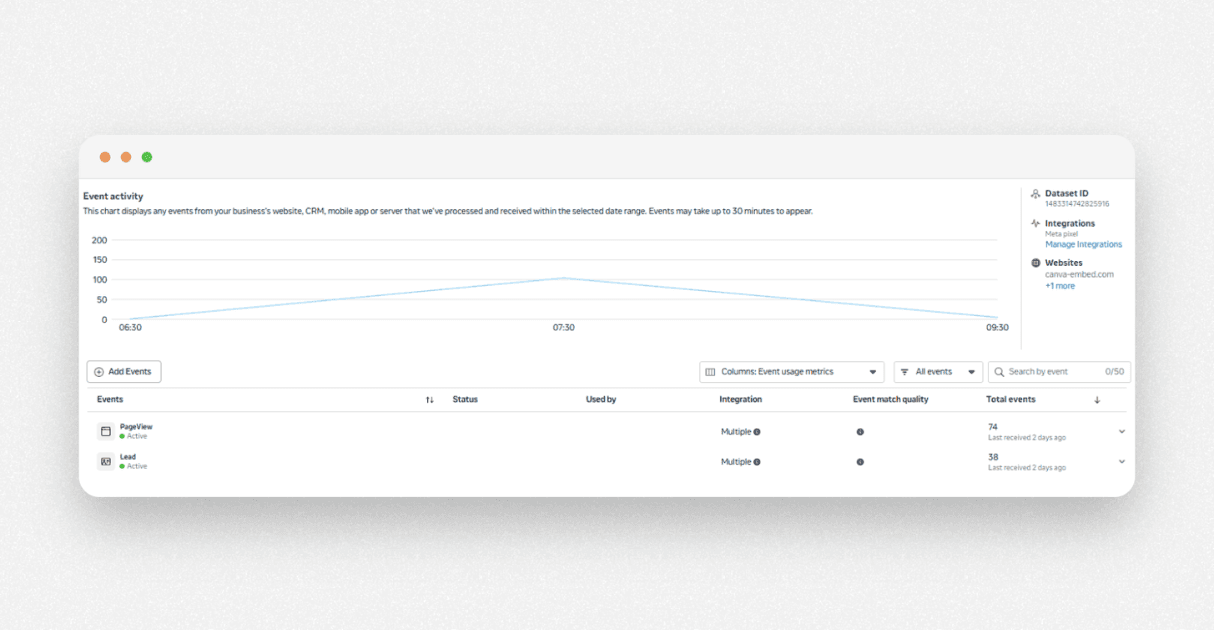Click the Lead event name
The image size is (1214, 630).
pyautogui.click(x=128, y=457)
